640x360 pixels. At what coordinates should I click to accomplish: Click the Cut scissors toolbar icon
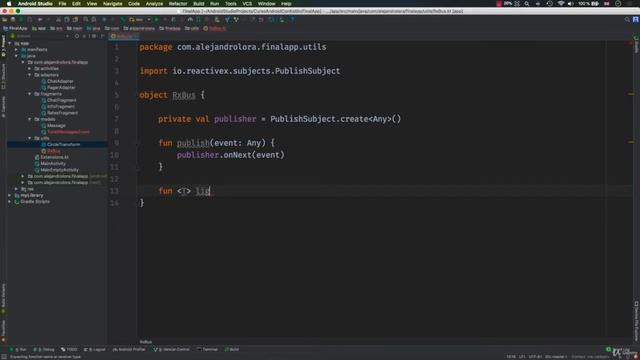point(58,20)
